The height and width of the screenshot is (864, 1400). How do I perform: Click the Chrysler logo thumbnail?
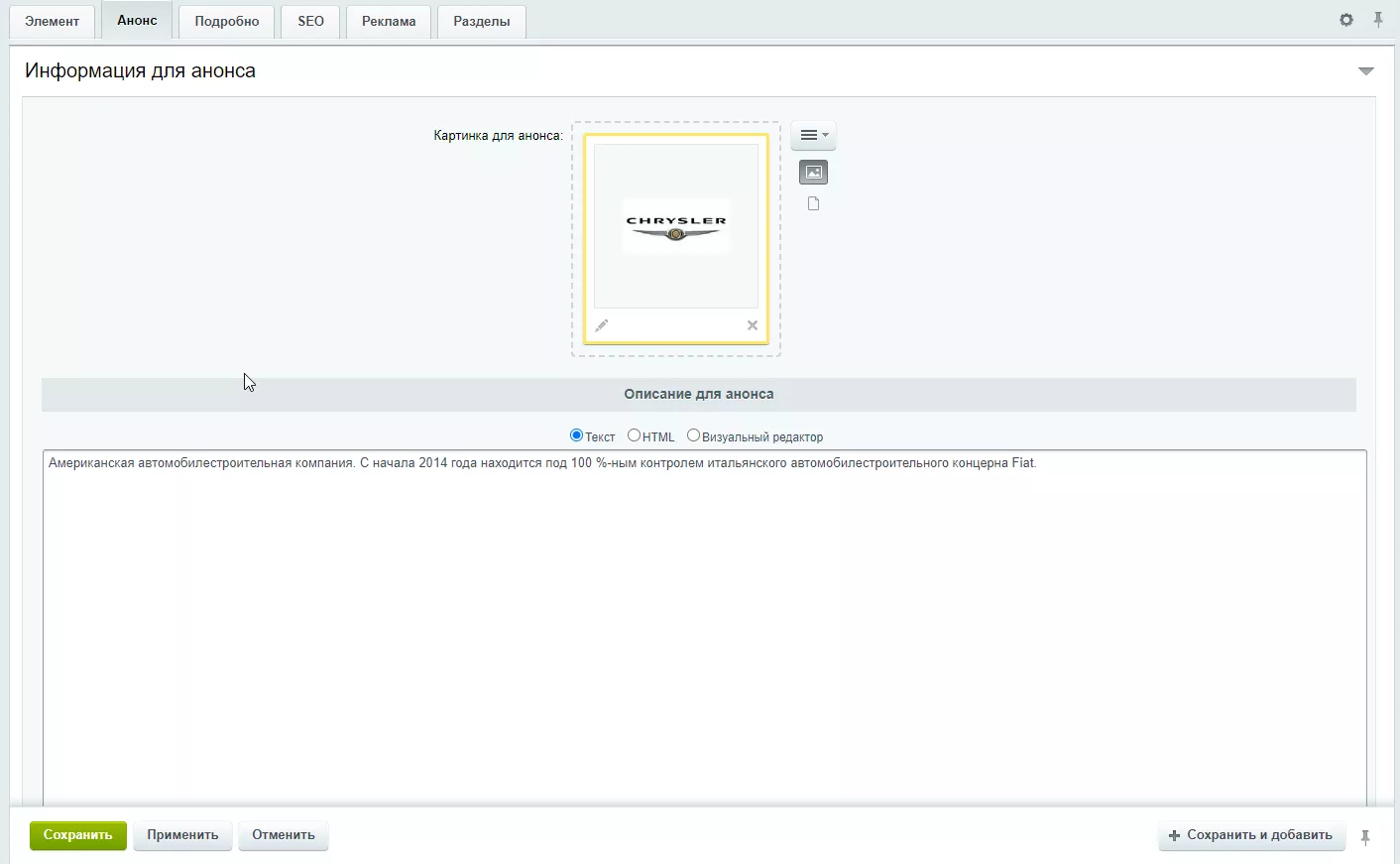point(676,226)
